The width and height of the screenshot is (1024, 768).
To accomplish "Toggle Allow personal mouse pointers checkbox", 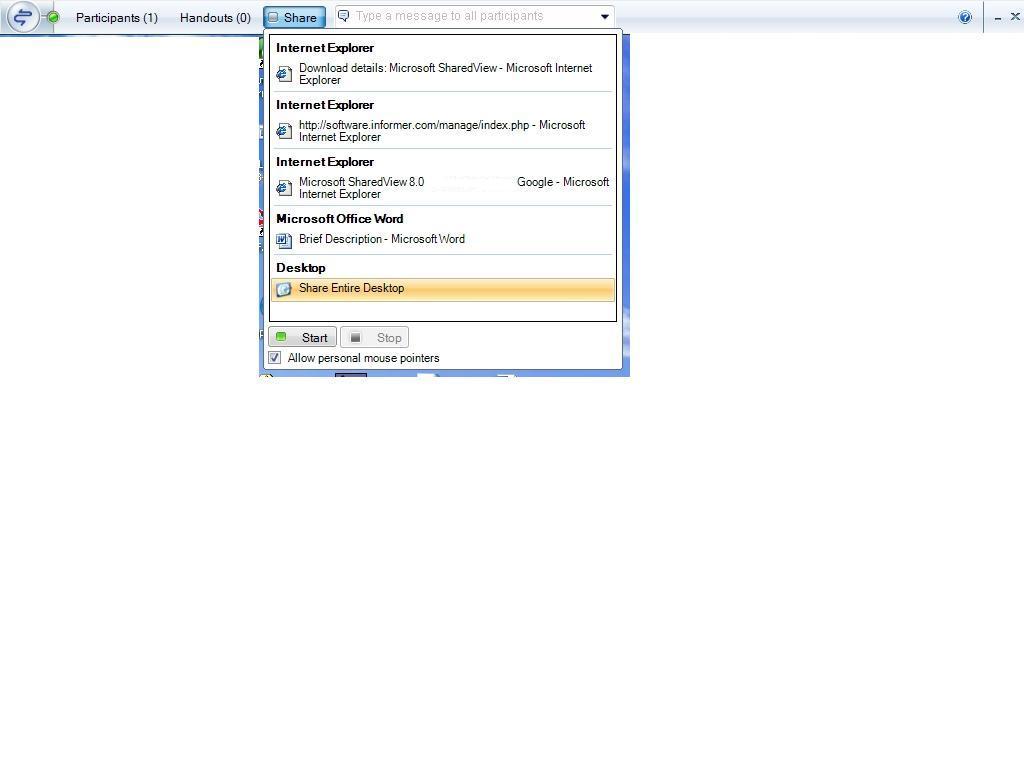I will 275,358.
